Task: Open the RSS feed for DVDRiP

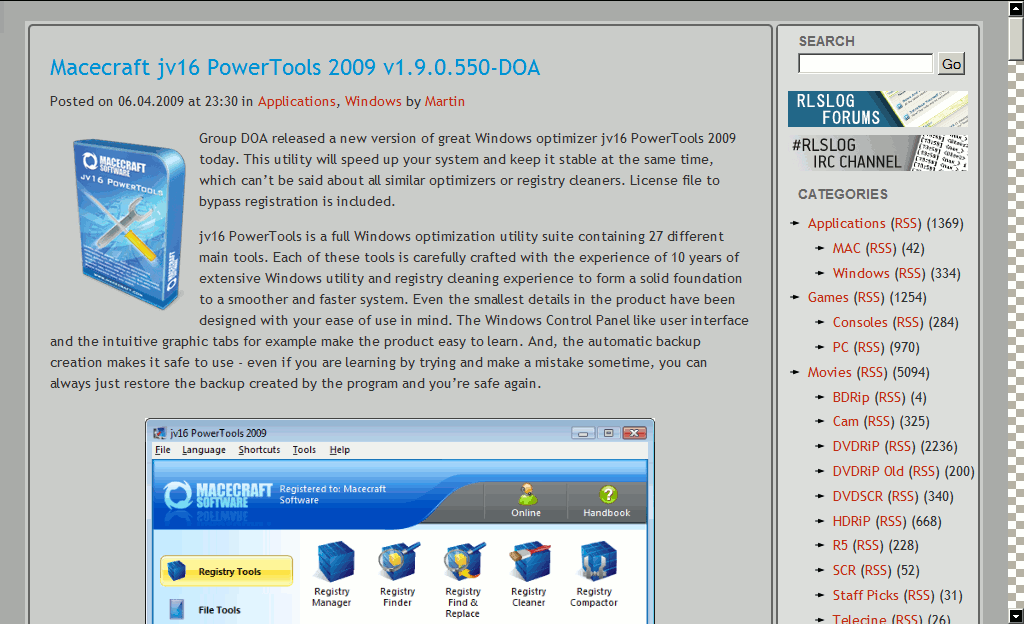Action: point(901,446)
